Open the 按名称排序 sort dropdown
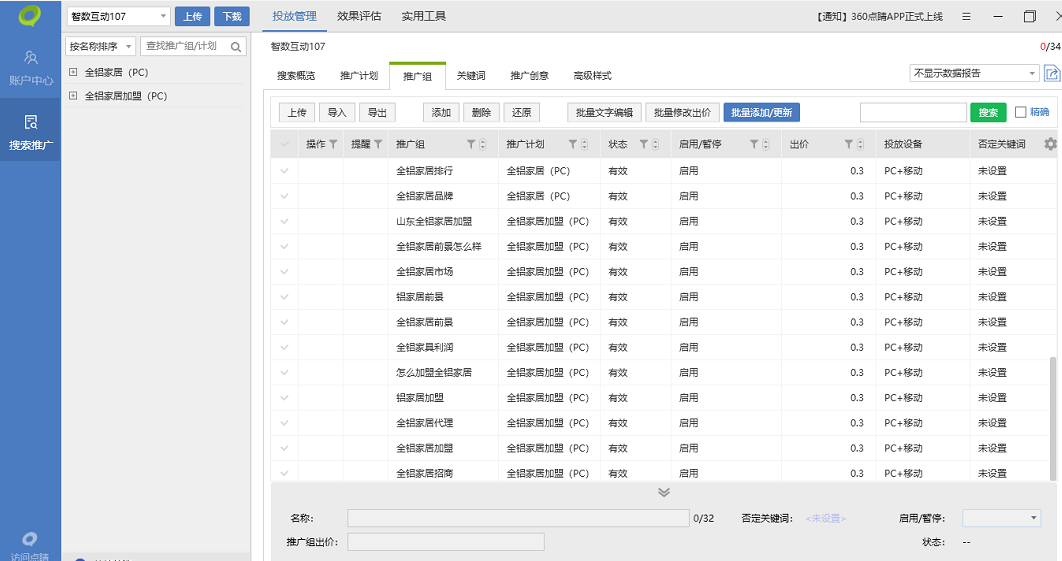Viewport: 1062px width, 561px height. [x=100, y=47]
